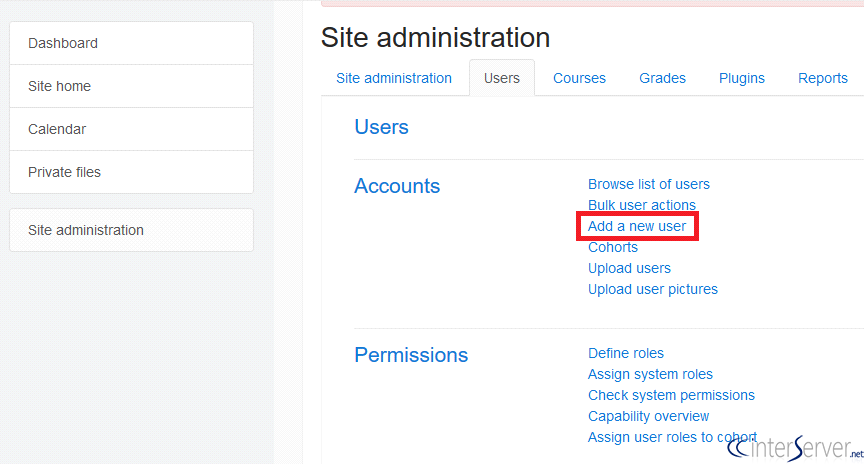Open Assign user roles to cohort
The image size is (864, 464).
click(x=672, y=437)
